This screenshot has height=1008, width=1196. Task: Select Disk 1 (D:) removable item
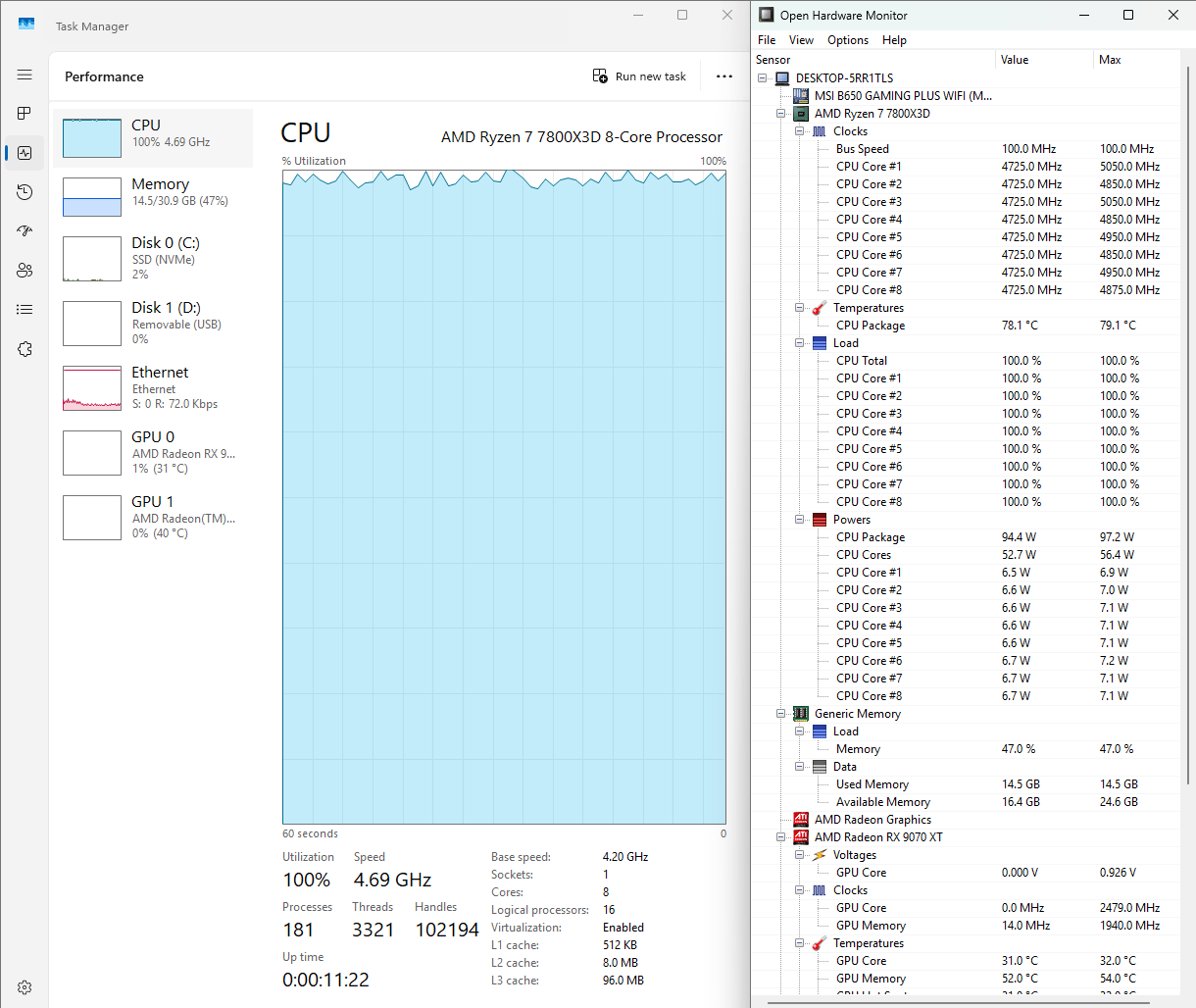click(153, 324)
